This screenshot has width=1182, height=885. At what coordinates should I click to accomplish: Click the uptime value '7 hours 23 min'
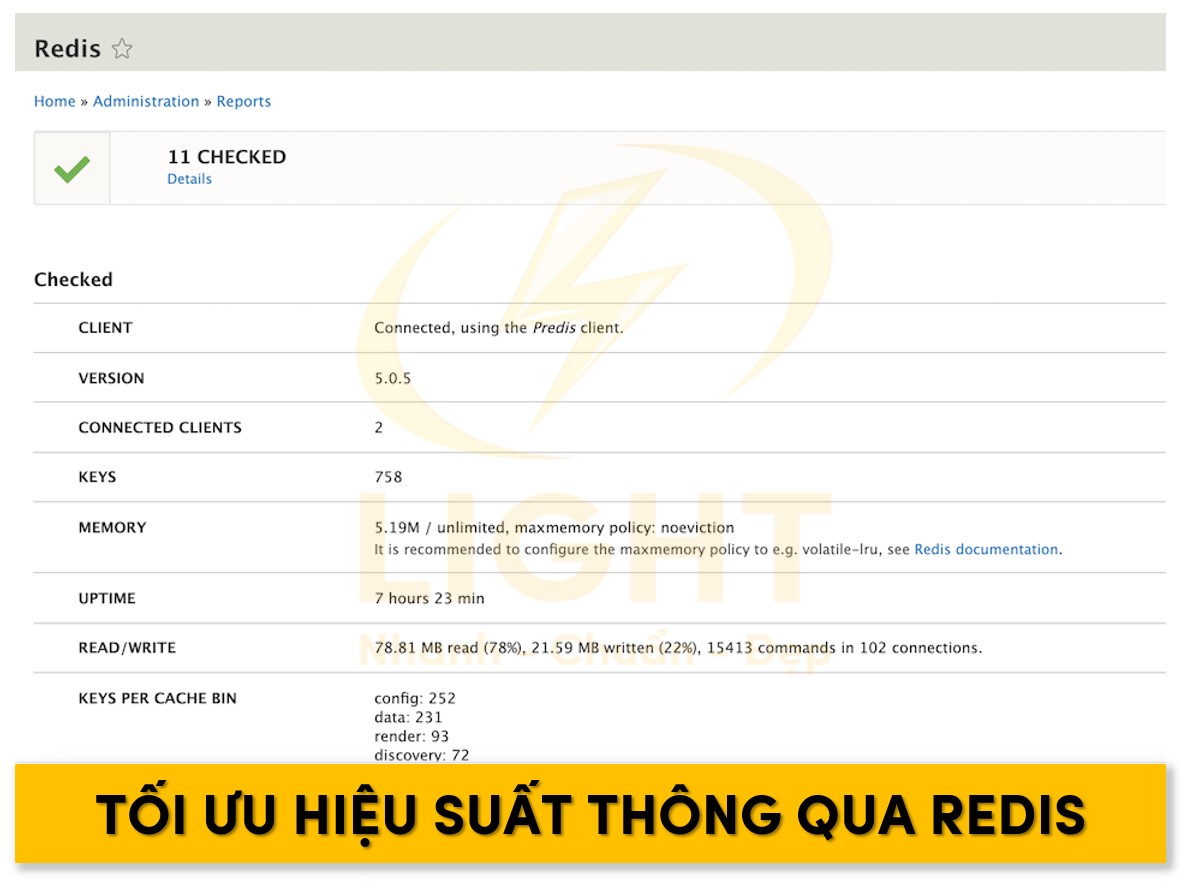coord(430,599)
